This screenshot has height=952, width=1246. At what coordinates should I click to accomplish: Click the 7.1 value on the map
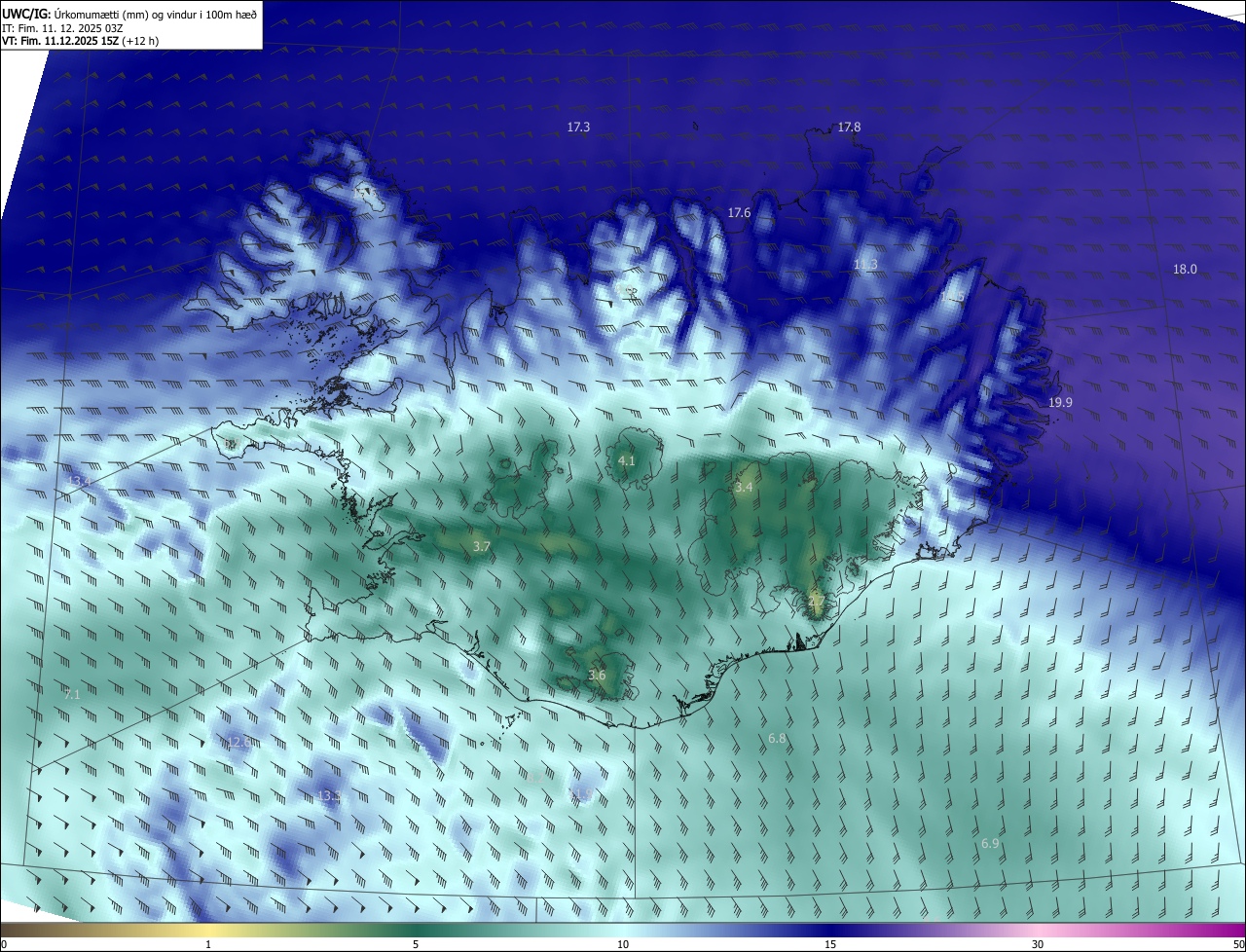(x=72, y=695)
